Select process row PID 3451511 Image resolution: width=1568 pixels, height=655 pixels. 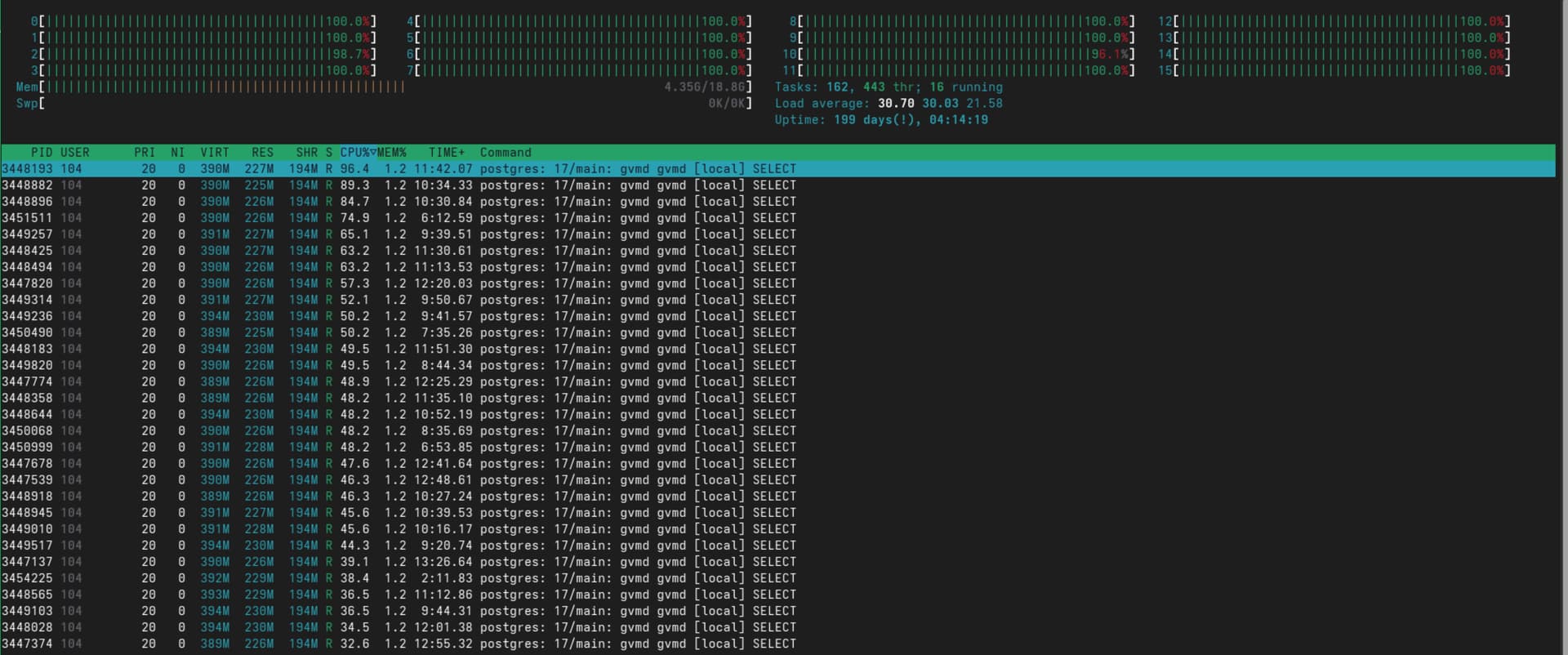pyautogui.click(x=777, y=218)
